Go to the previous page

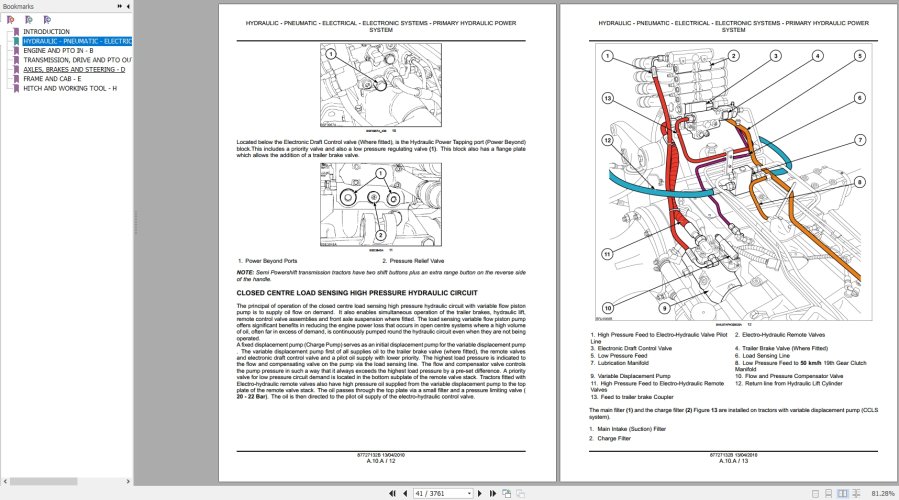point(405,494)
